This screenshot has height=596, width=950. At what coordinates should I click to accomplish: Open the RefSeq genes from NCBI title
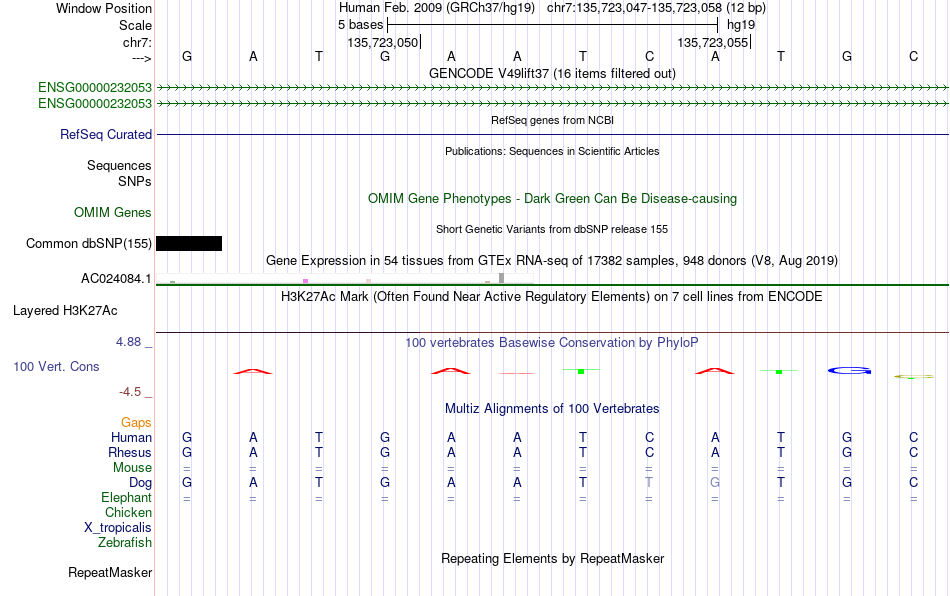[x=552, y=120]
